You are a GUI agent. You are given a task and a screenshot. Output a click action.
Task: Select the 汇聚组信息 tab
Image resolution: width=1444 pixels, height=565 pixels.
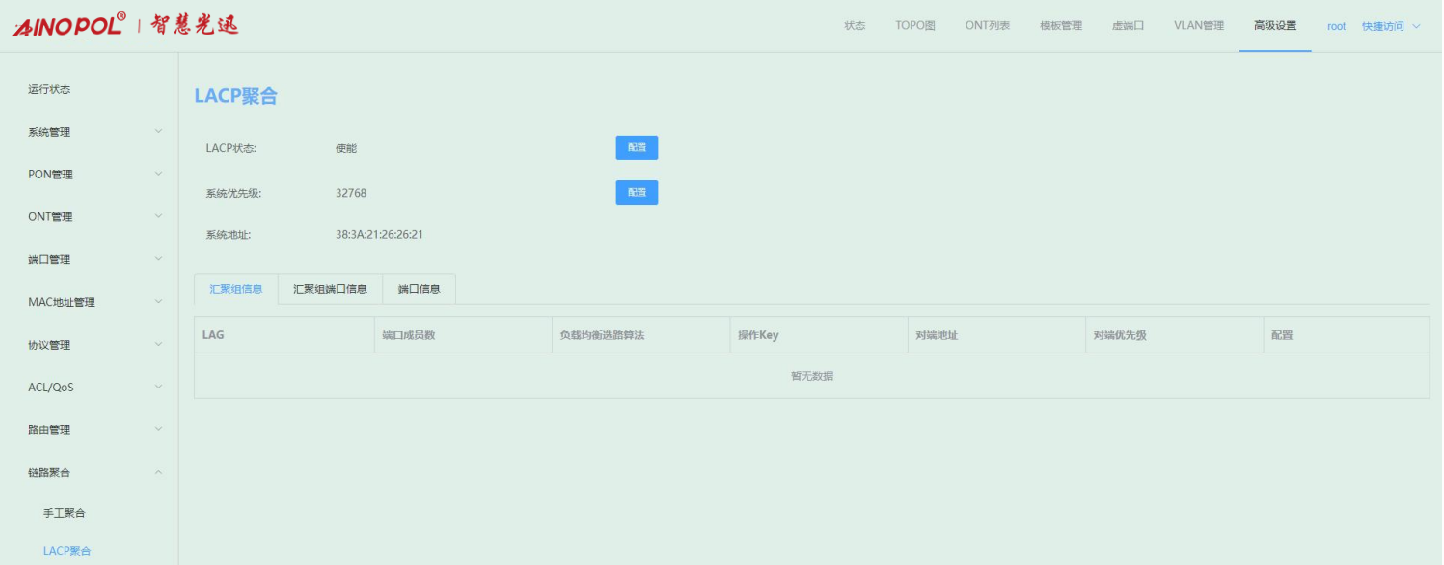tap(236, 289)
